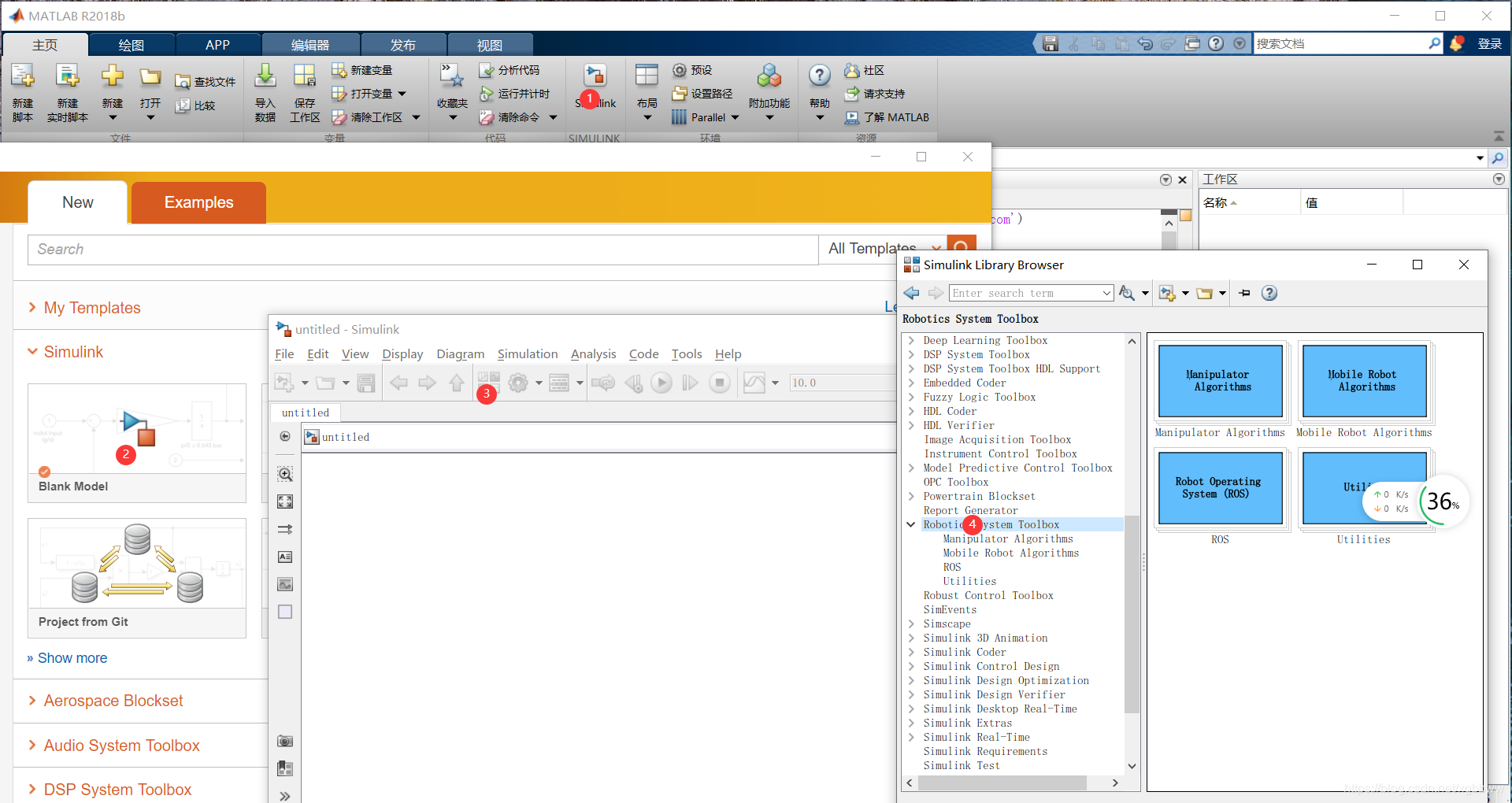Click Set Path in the ribbon

point(702,94)
